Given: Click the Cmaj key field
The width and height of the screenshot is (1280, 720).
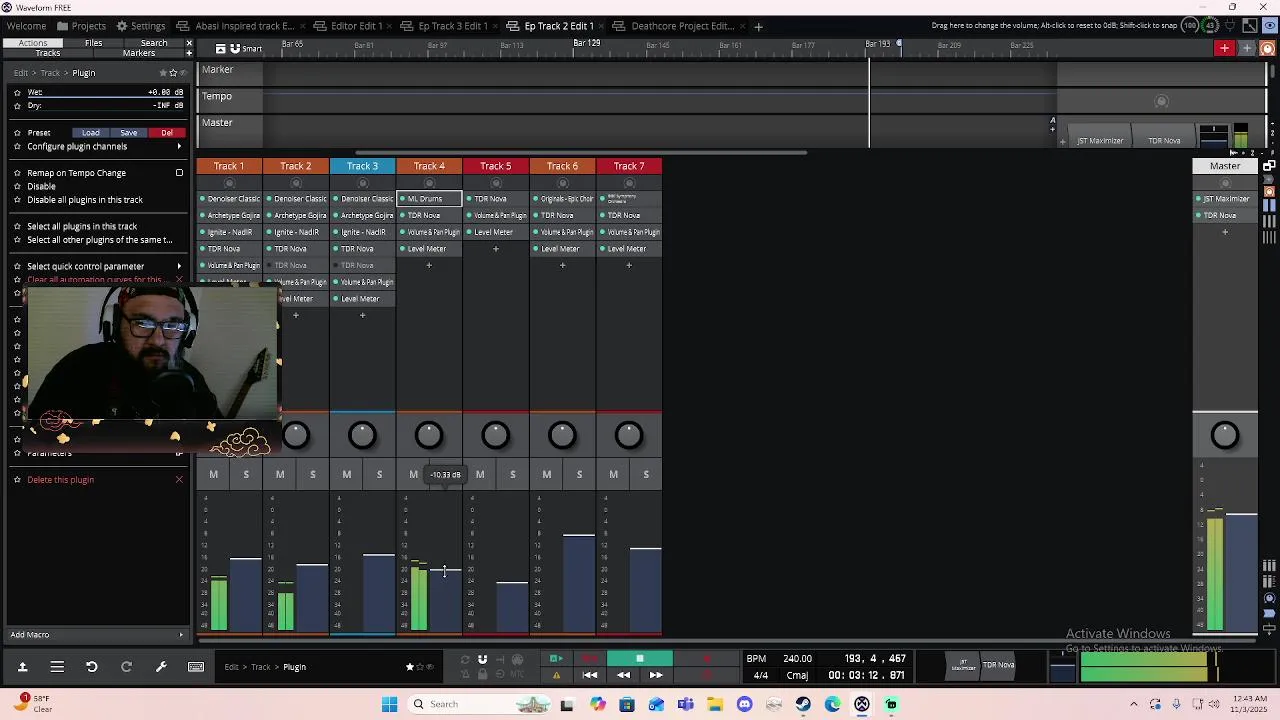Looking at the screenshot, I should (x=797, y=675).
